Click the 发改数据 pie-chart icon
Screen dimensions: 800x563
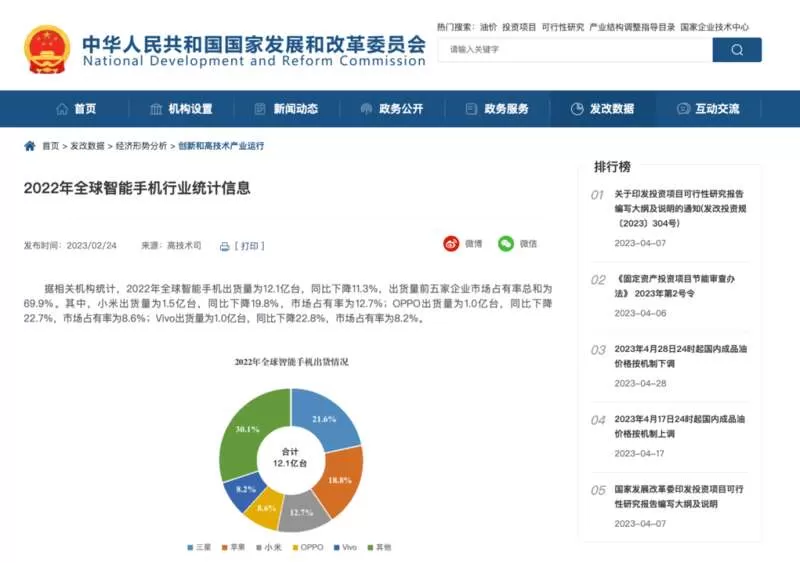577,109
